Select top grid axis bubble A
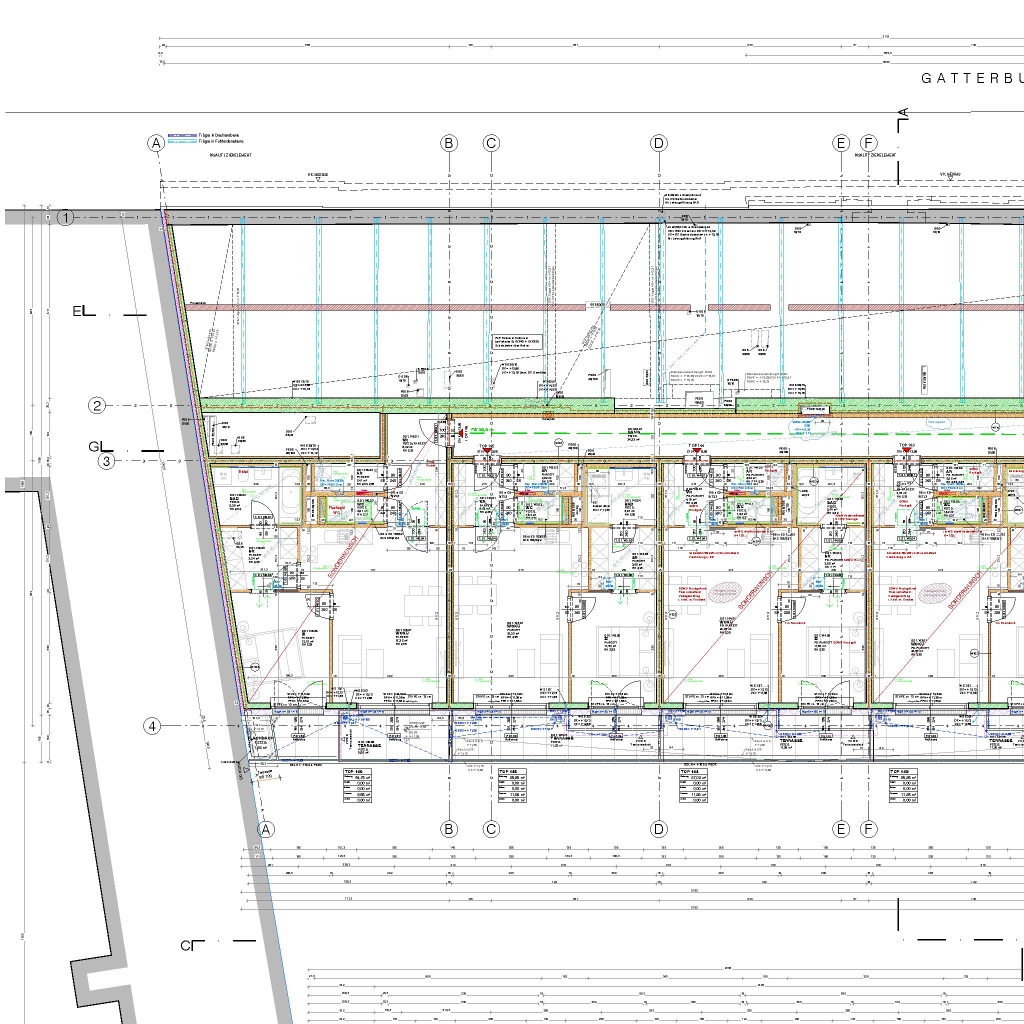 (x=155, y=143)
